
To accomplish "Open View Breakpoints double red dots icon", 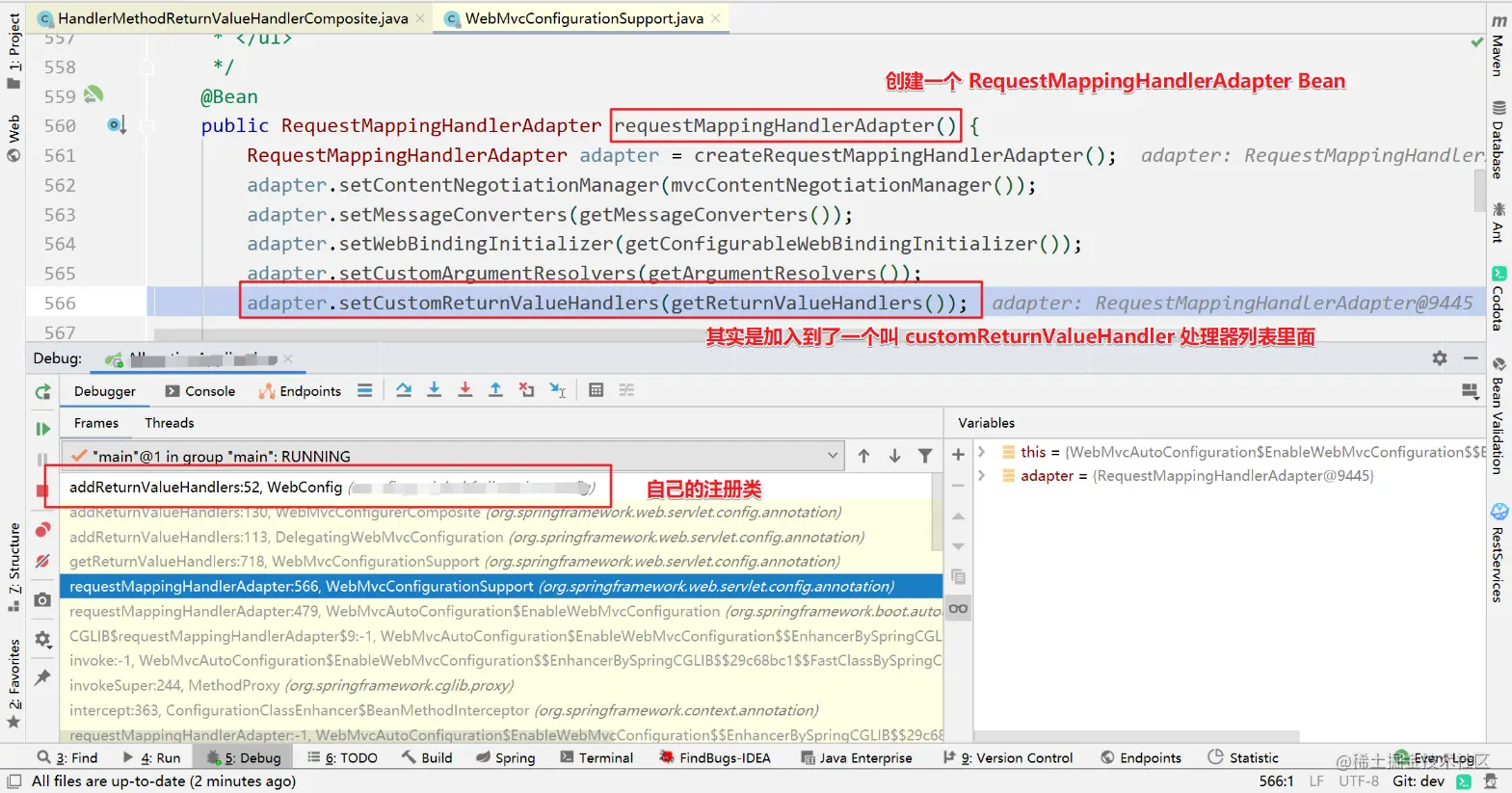I will pos(42,530).
